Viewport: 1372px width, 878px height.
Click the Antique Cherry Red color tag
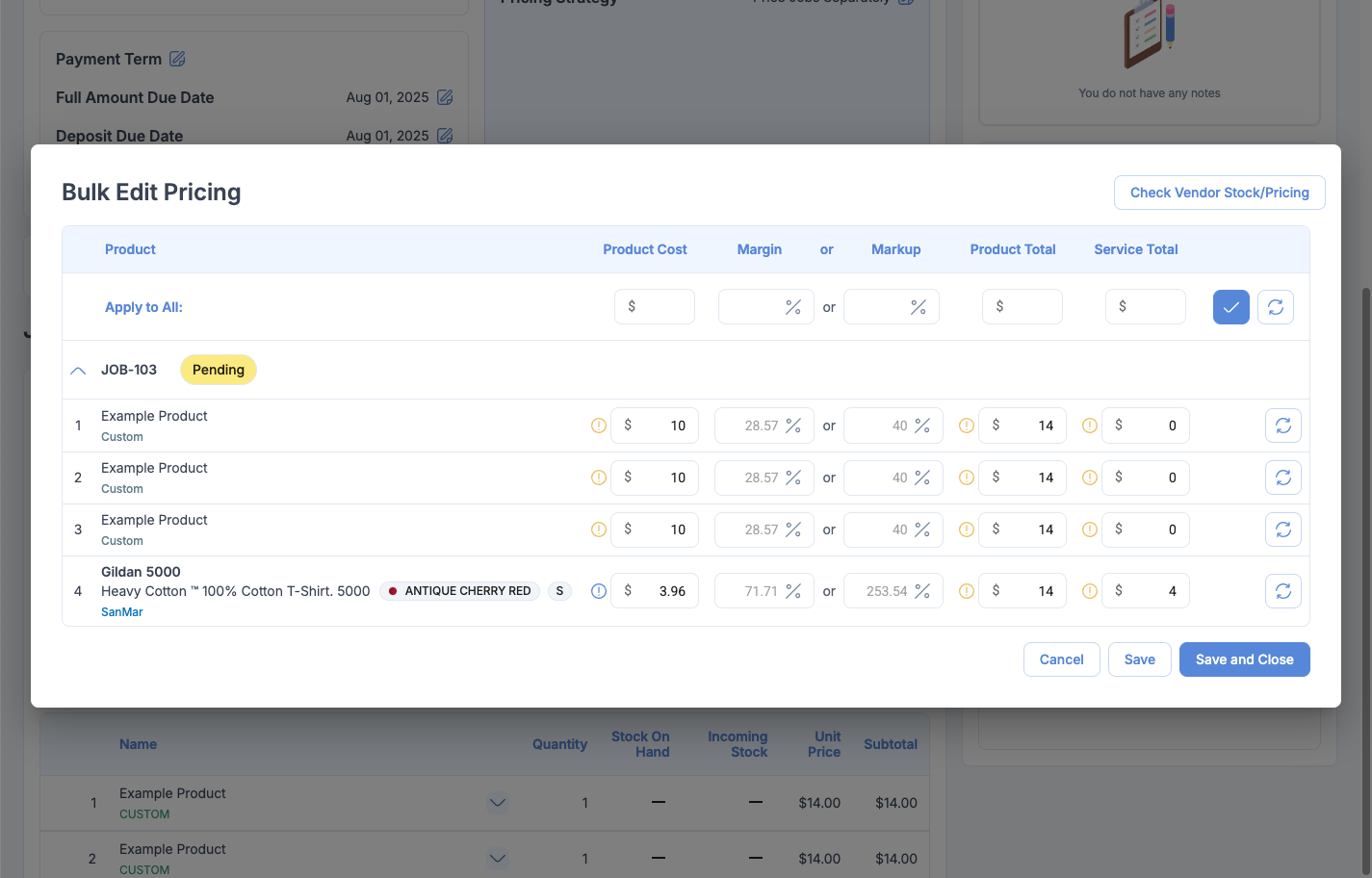(x=459, y=591)
